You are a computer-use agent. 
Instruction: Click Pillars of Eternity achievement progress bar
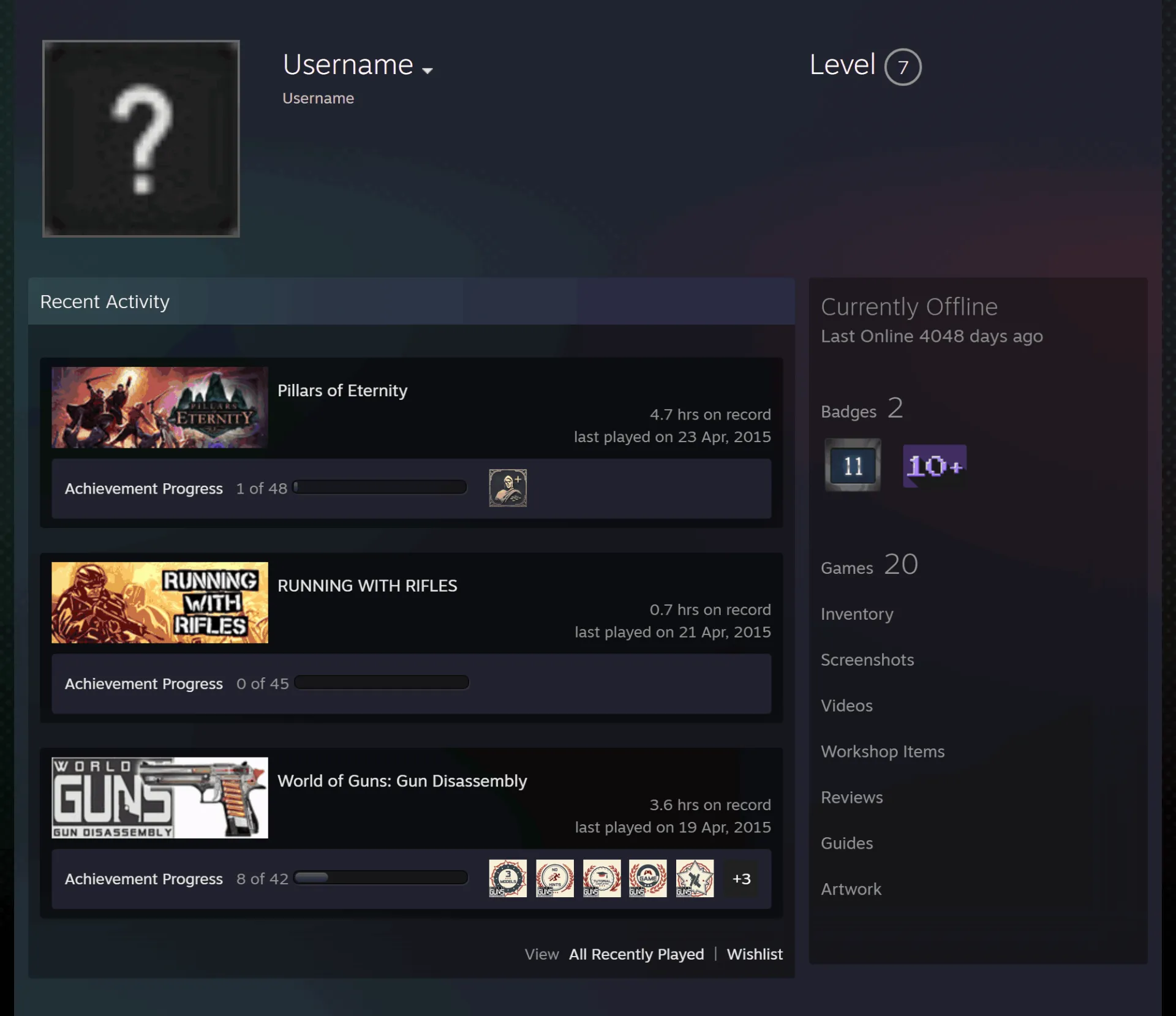pos(380,487)
